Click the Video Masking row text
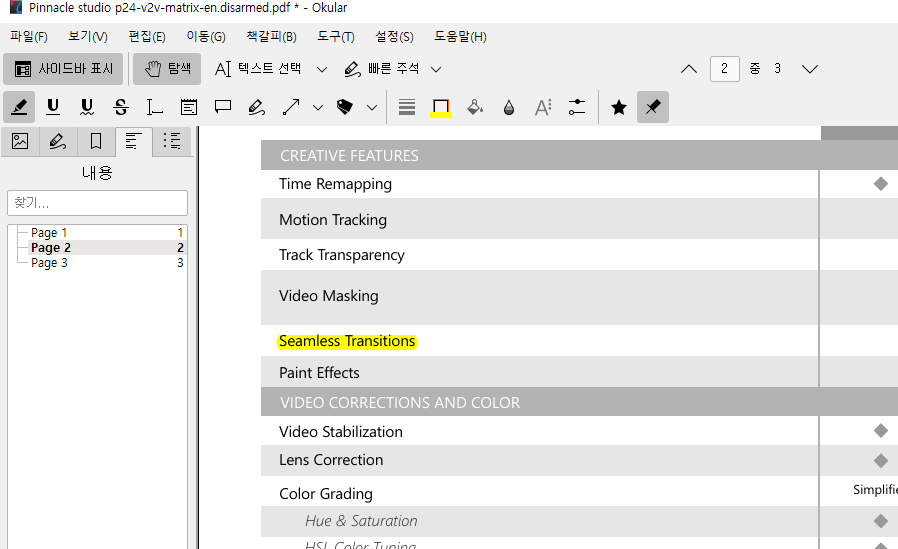This screenshot has height=549, width=898. coord(329,296)
